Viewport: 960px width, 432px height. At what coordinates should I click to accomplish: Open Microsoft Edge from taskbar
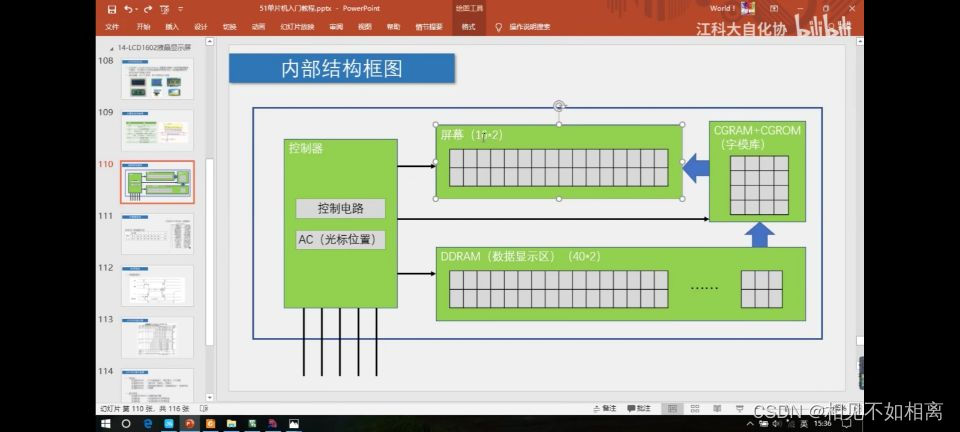pos(148,423)
